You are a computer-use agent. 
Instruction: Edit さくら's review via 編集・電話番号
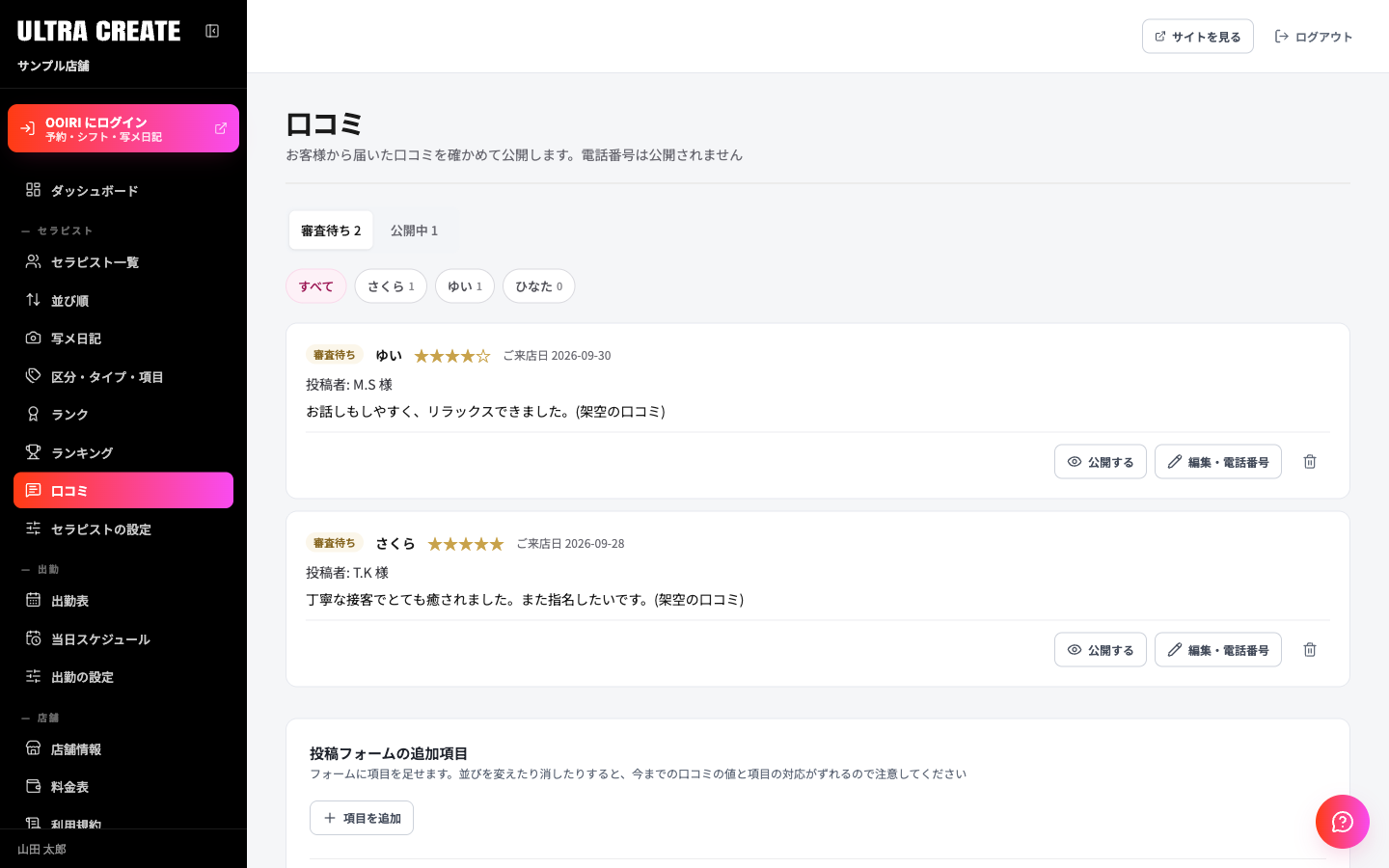(x=1218, y=650)
